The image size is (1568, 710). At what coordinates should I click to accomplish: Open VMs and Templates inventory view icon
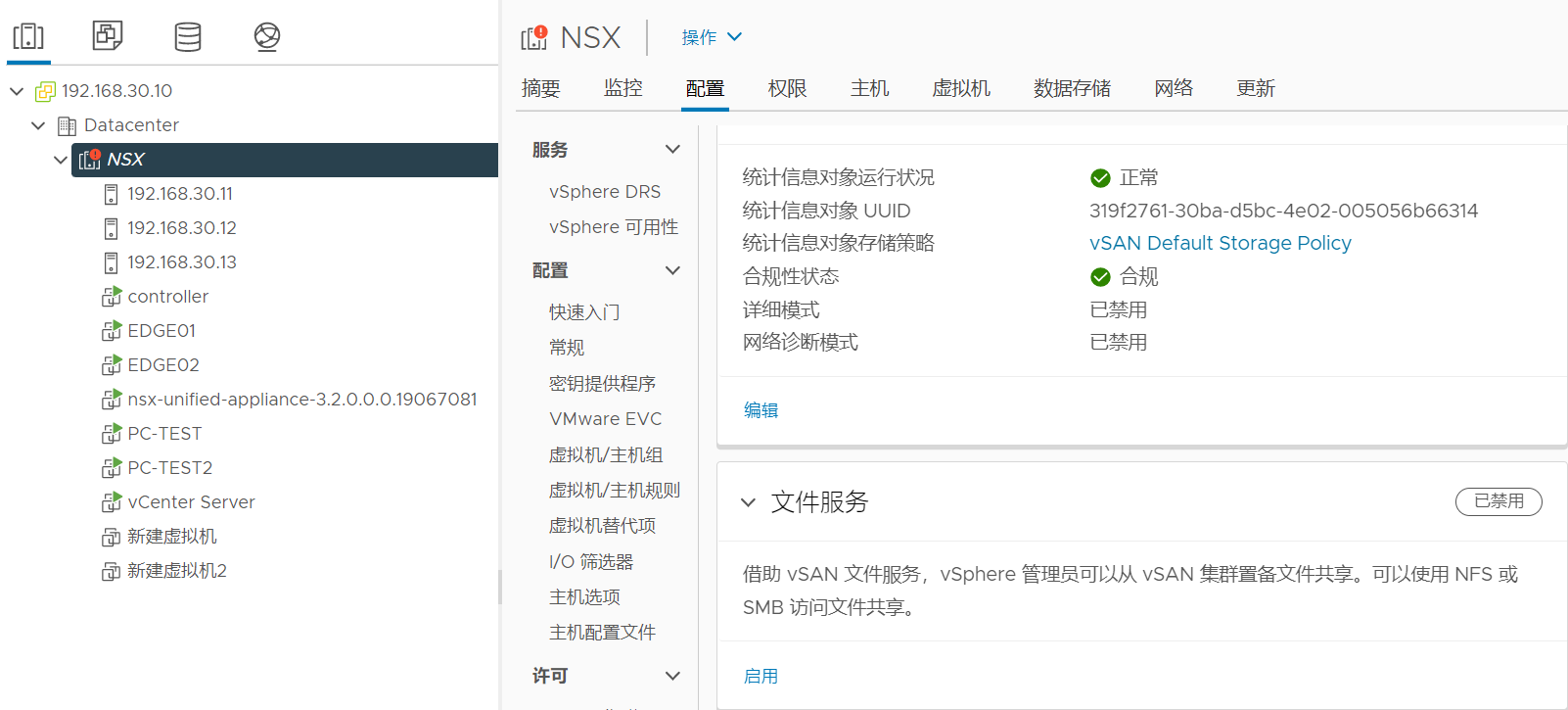pyautogui.click(x=108, y=36)
